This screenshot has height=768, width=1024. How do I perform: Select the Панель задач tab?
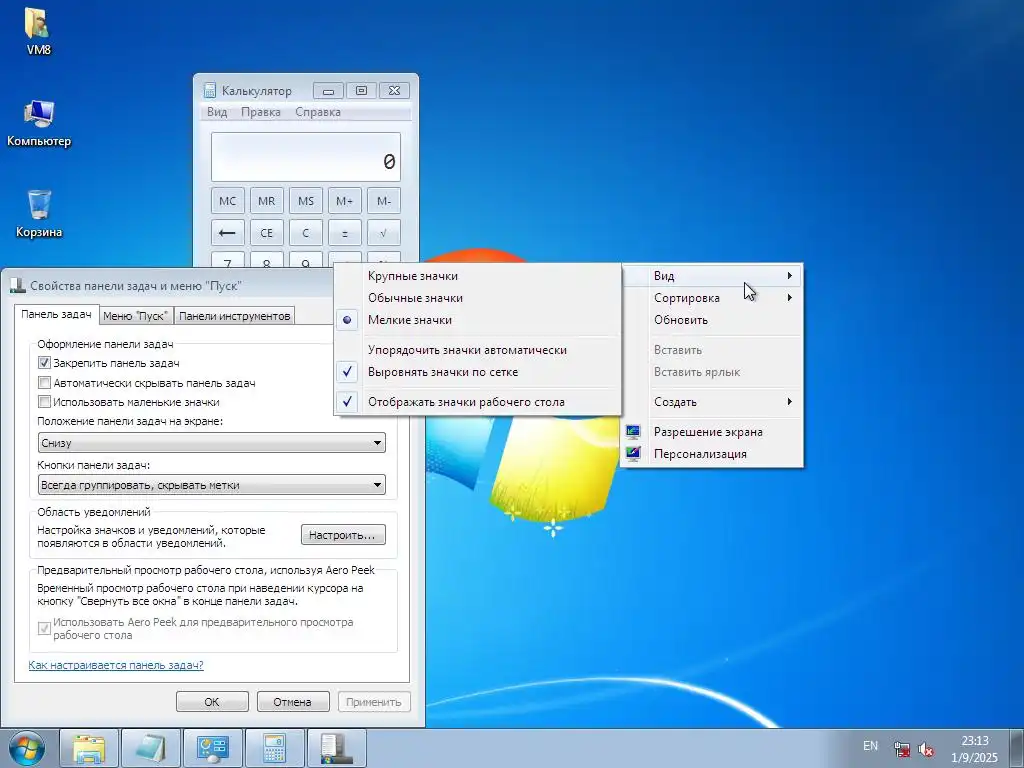pos(56,314)
